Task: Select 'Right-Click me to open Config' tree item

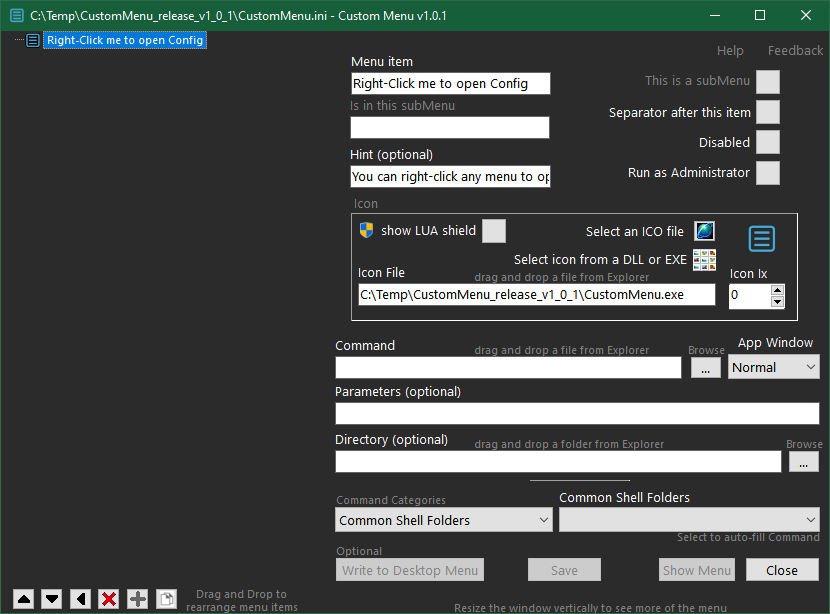Action: (x=125, y=40)
